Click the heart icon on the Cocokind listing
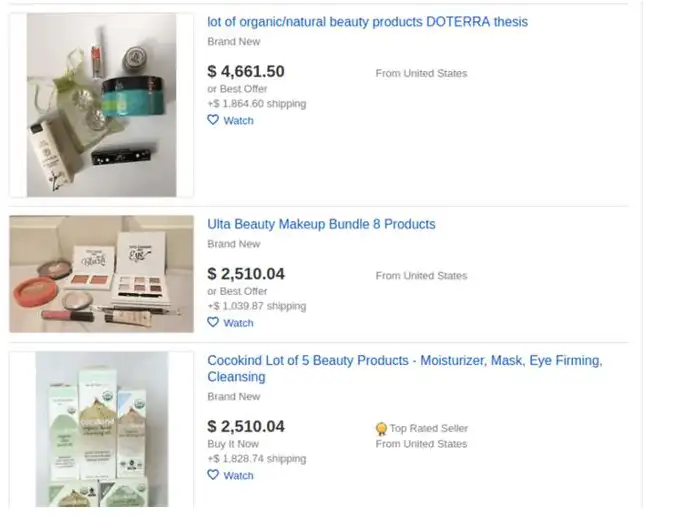The image size is (685, 523). pos(213,475)
